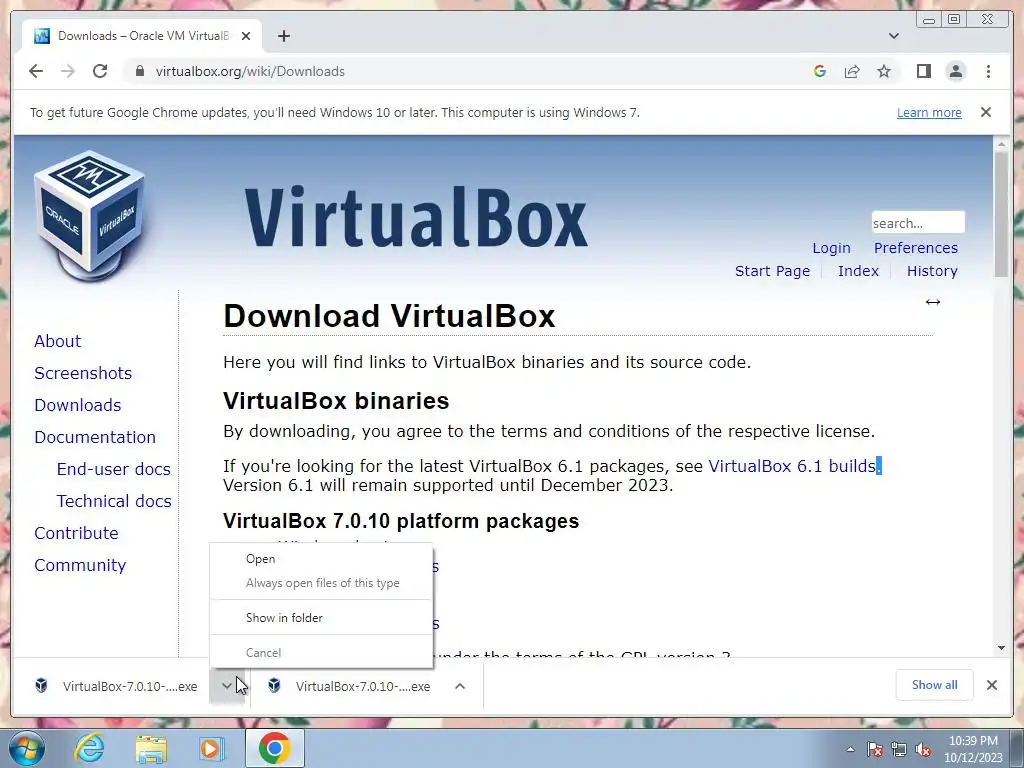Open Technical docs sidebar link

[114, 501]
